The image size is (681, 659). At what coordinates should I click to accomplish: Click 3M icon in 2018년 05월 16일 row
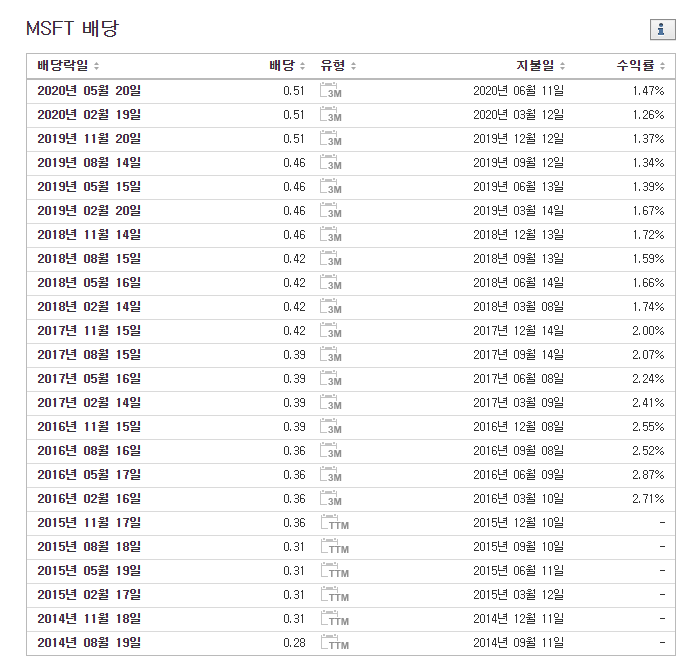point(331,282)
